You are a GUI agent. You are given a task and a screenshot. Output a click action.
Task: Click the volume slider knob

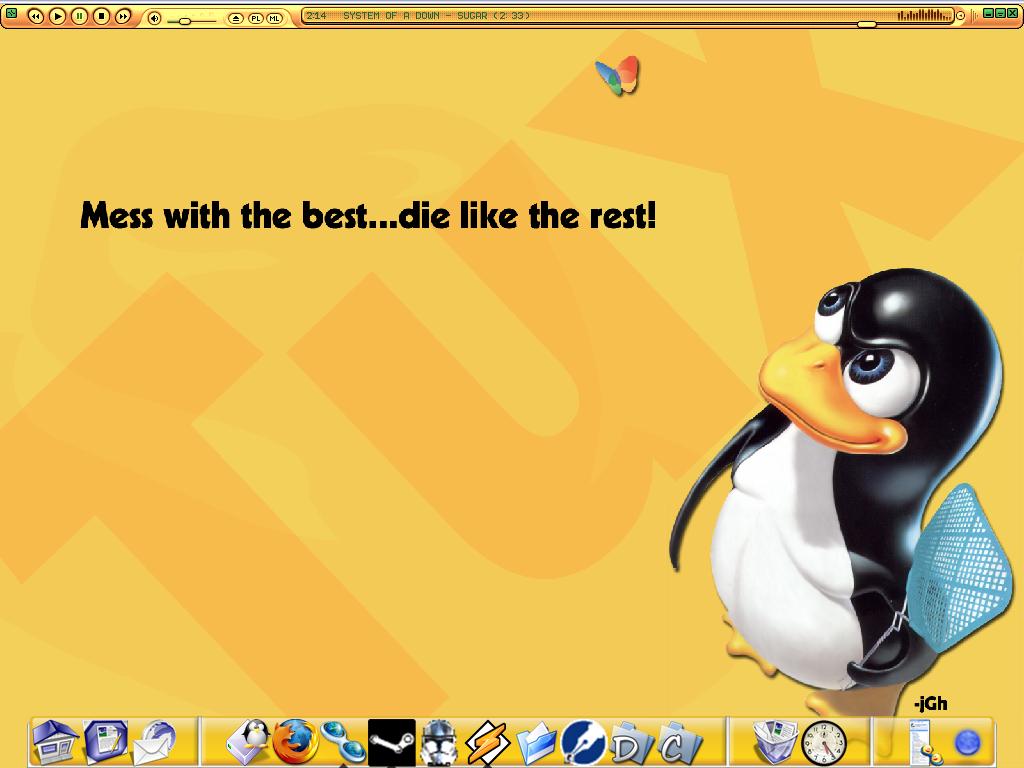(x=185, y=20)
